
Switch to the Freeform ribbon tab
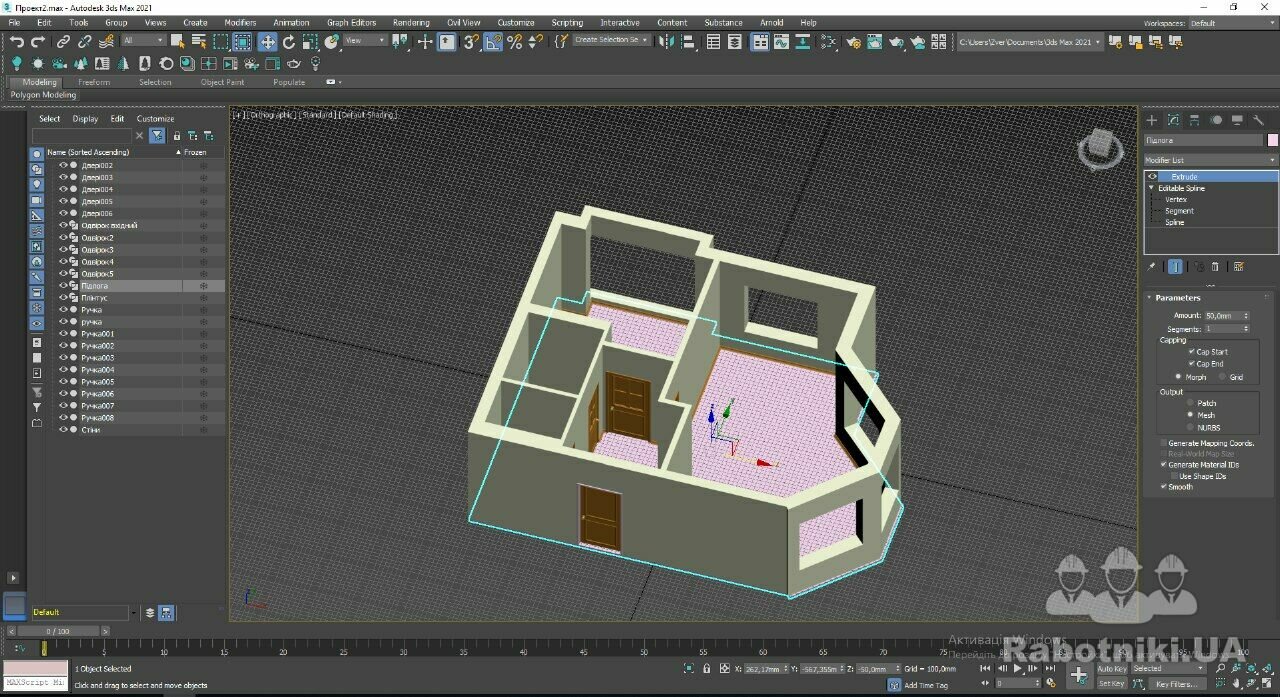click(94, 82)
